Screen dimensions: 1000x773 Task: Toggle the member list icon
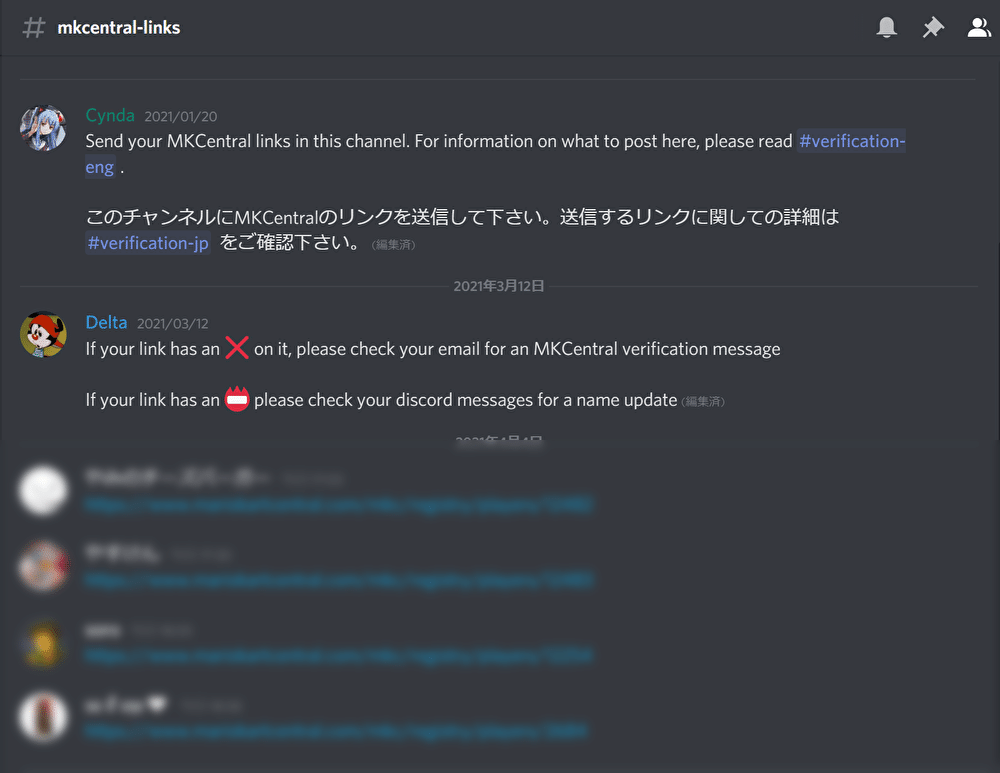(x=980, y=27)
